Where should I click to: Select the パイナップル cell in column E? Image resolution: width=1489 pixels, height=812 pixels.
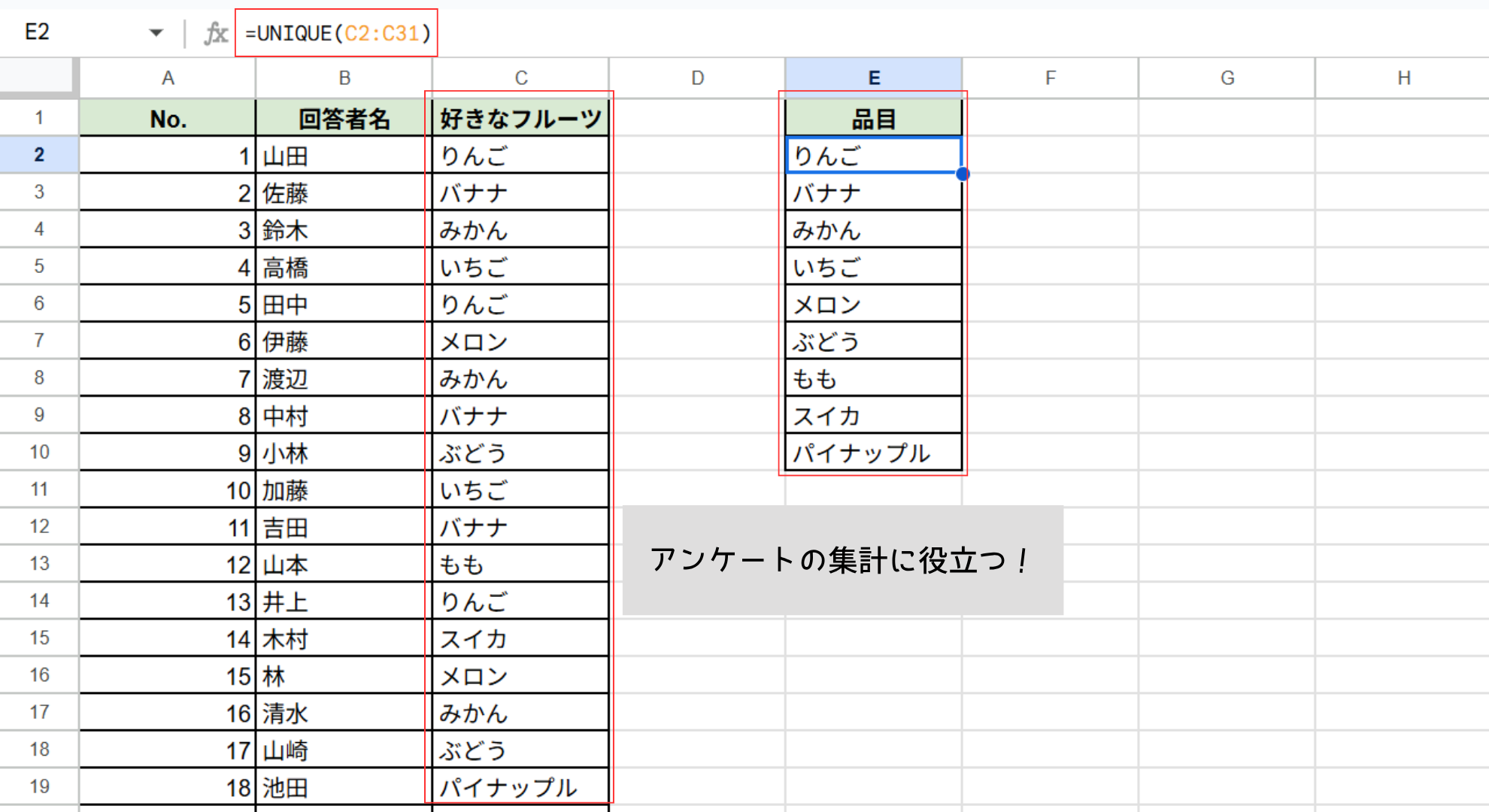874,453
